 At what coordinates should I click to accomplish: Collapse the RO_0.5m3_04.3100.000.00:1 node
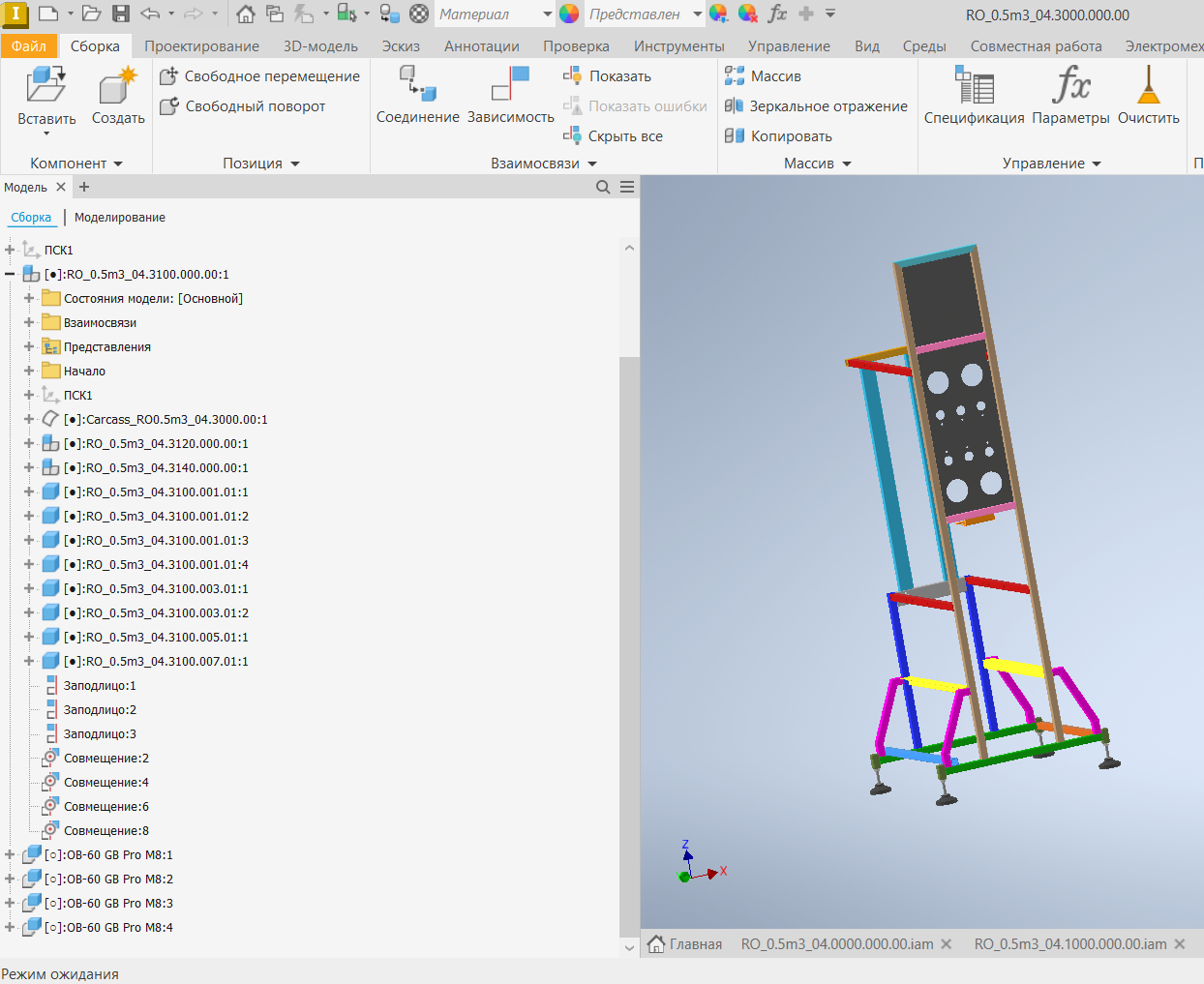10,274
